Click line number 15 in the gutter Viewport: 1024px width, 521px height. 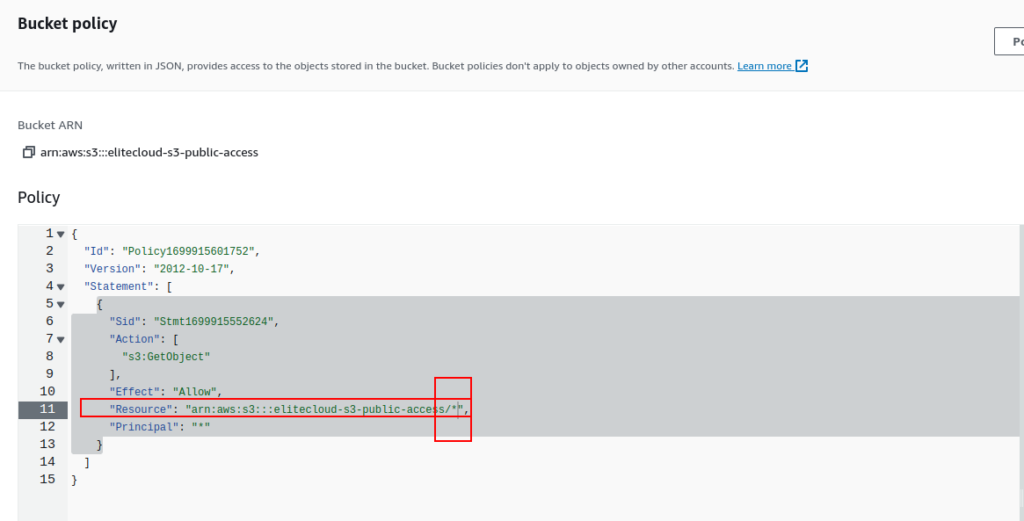pyautogui.click(x=47, y=480)
